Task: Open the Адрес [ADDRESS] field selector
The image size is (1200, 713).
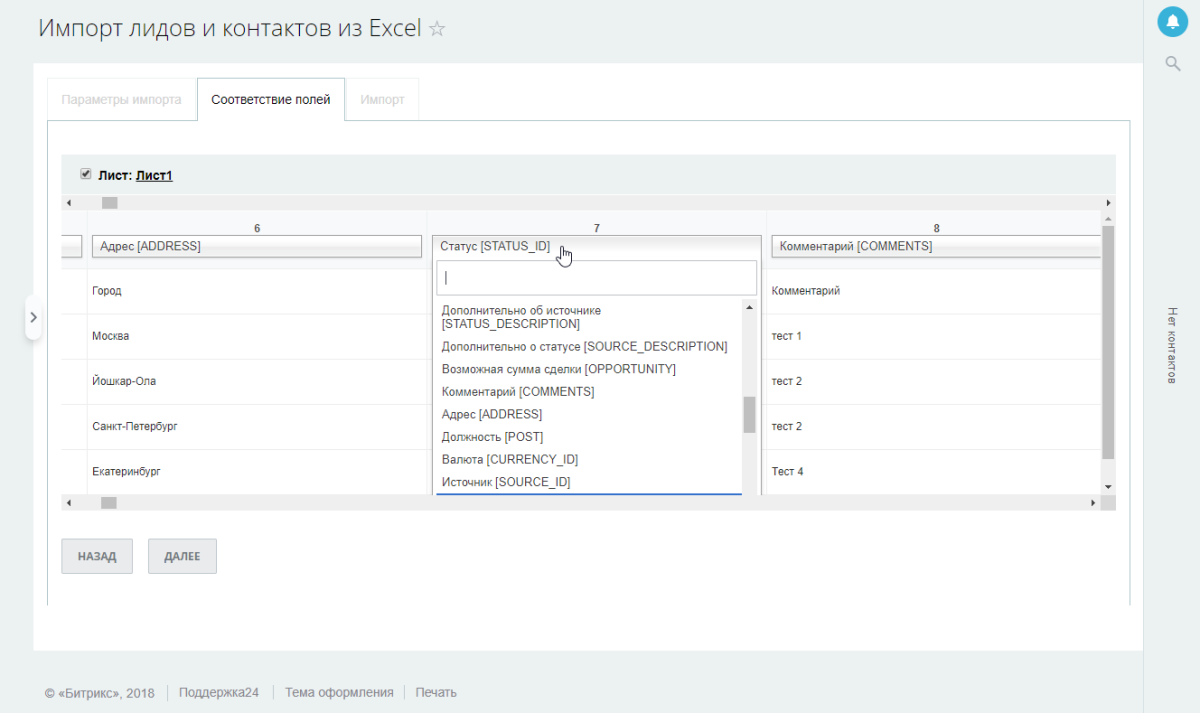Action: click(x=256, y=246)
